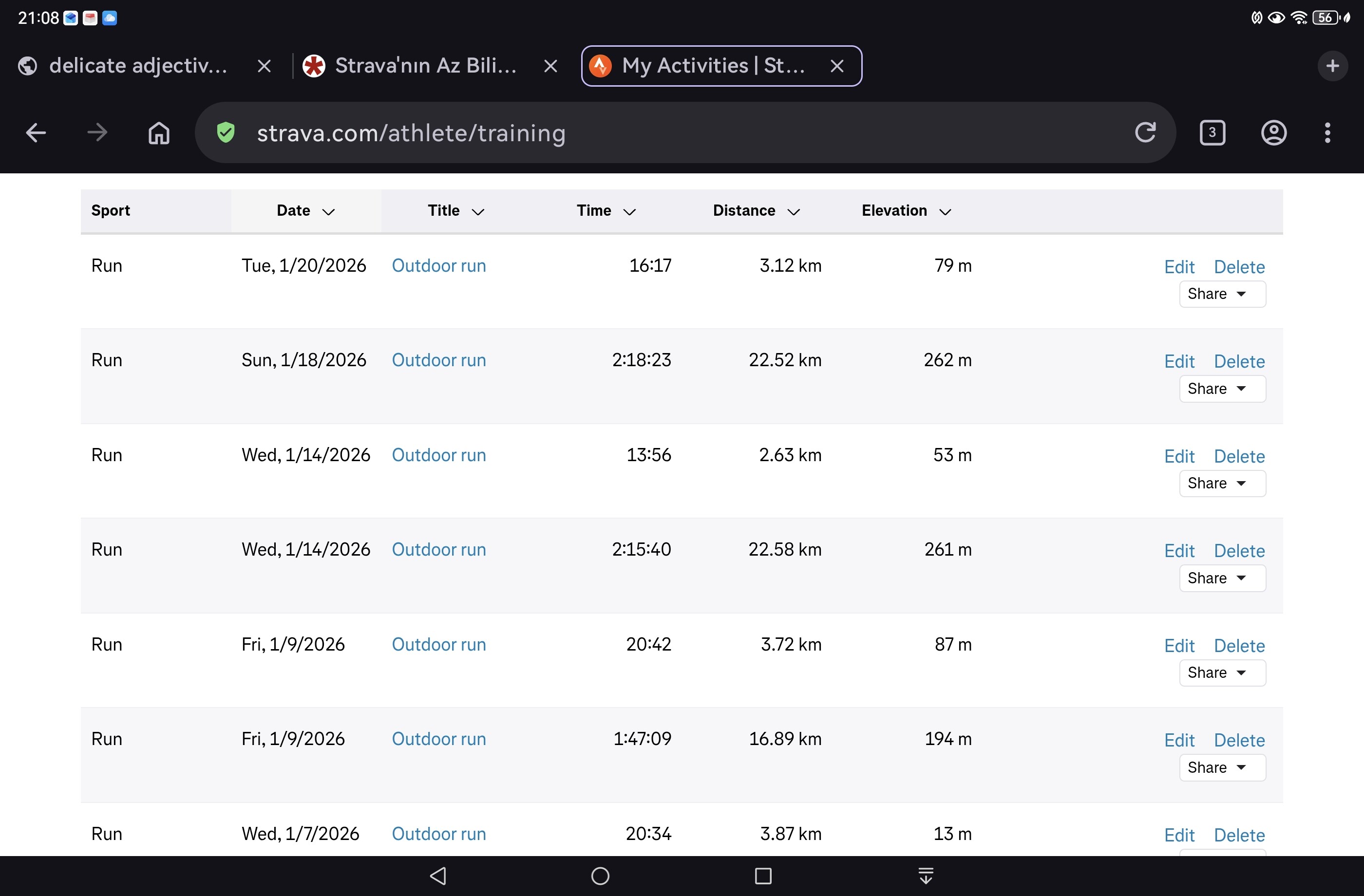Switch to the Strava'nın Az Bili tab
Screen dimensions: 1364x896
point(424,66)
